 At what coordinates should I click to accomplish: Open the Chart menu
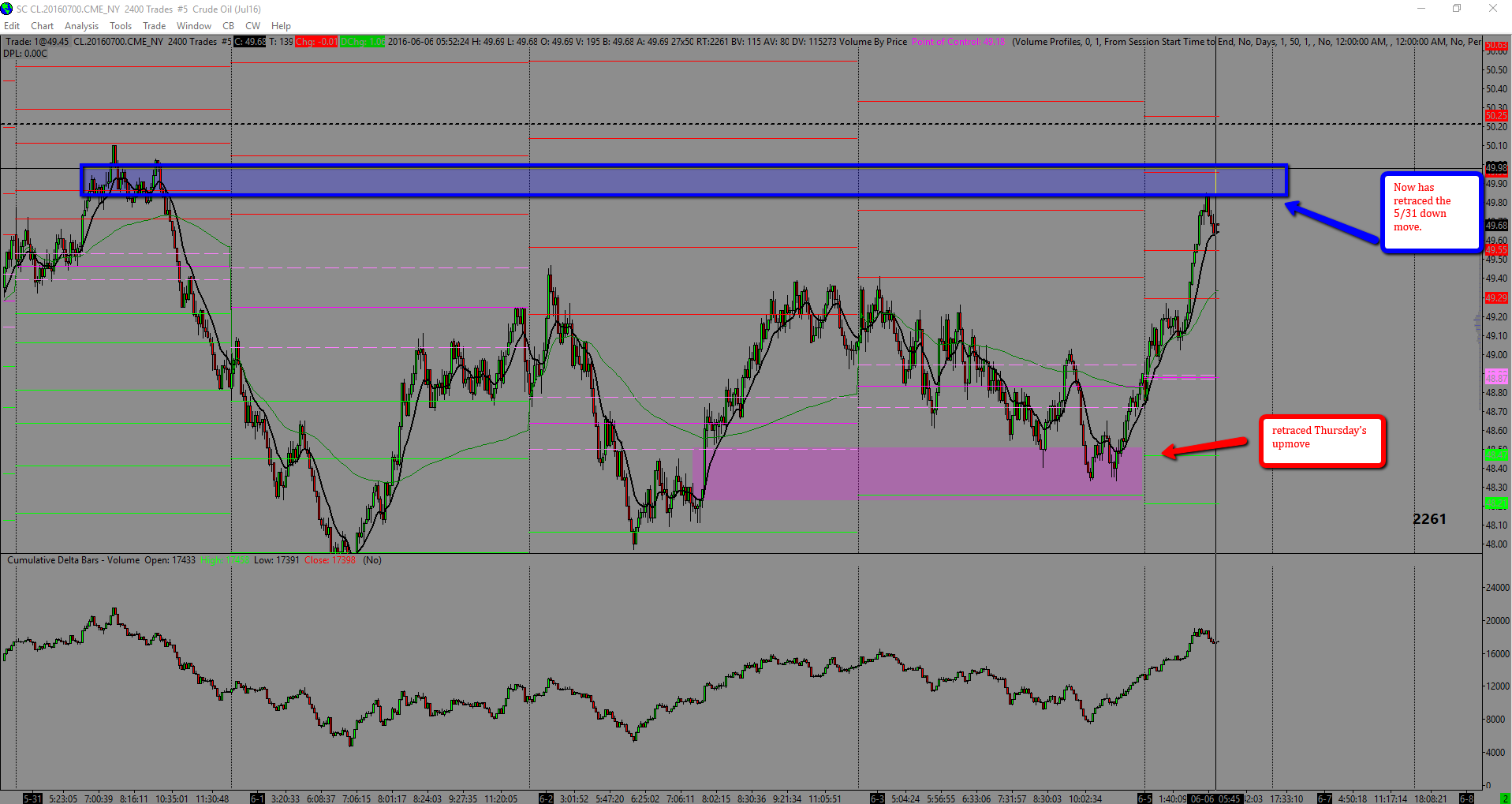(42, 26)
